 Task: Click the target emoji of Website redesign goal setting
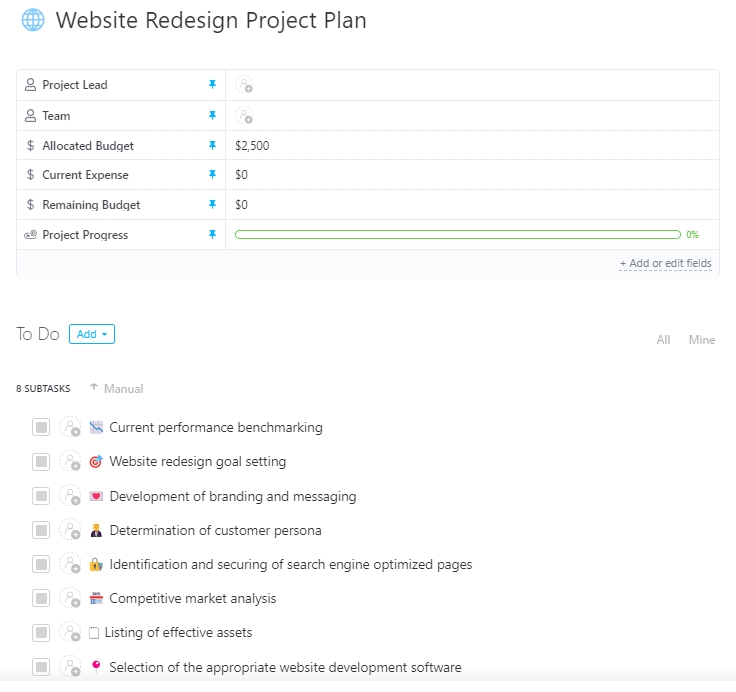pyautogui.click(x=96, y=461)
